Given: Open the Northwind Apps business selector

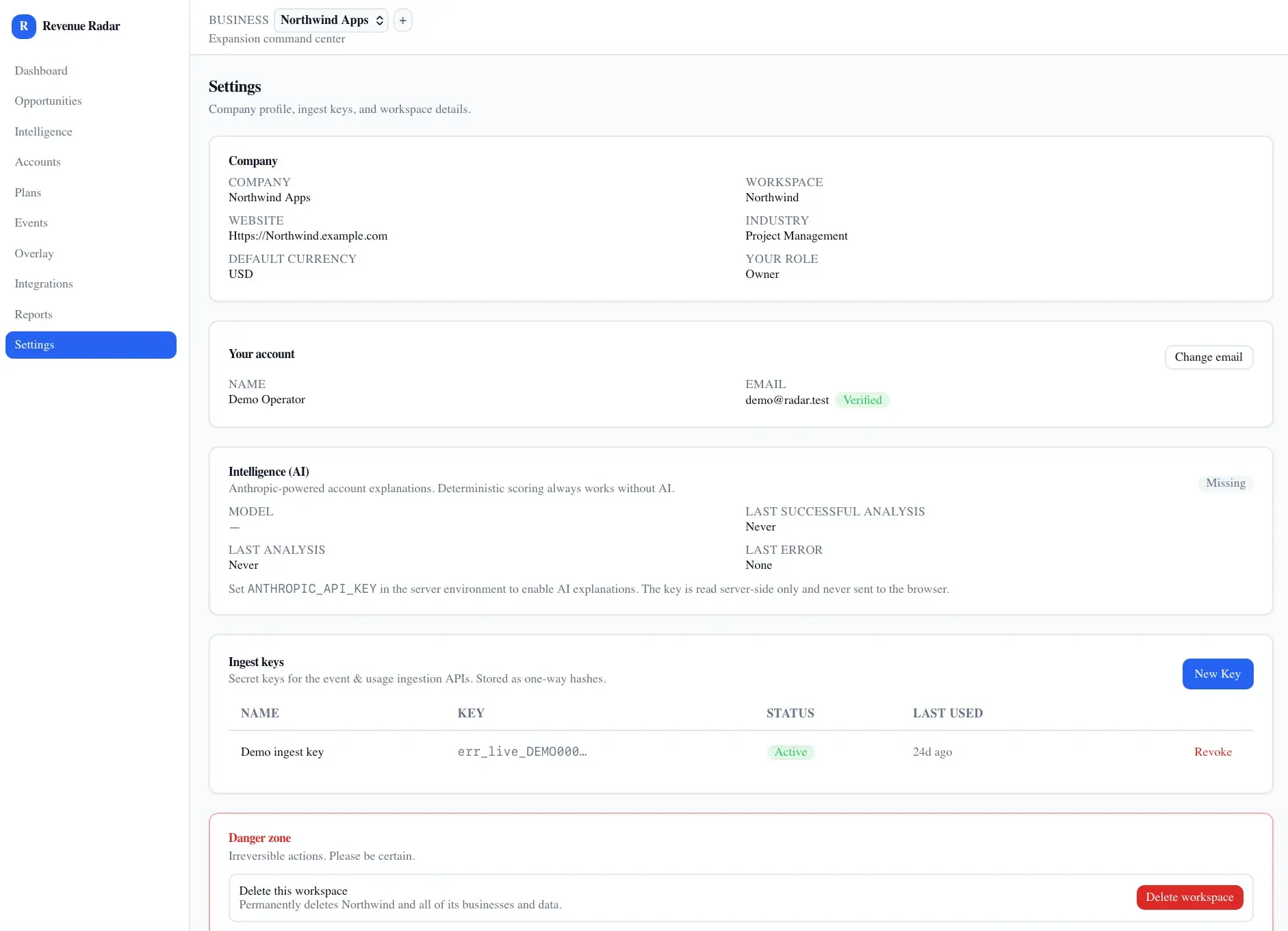Looking at the screenshot, I should tap(331, 21).
